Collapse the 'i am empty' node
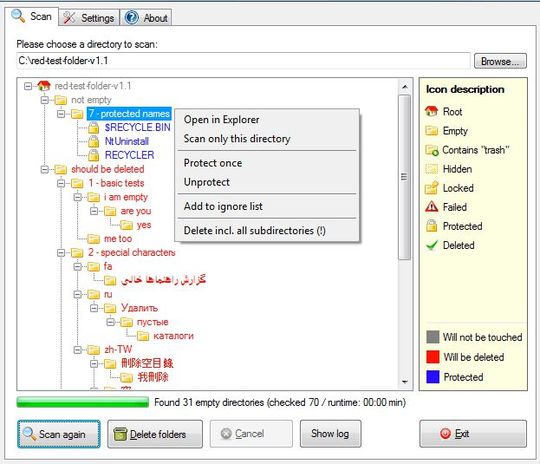 (77, 197)
